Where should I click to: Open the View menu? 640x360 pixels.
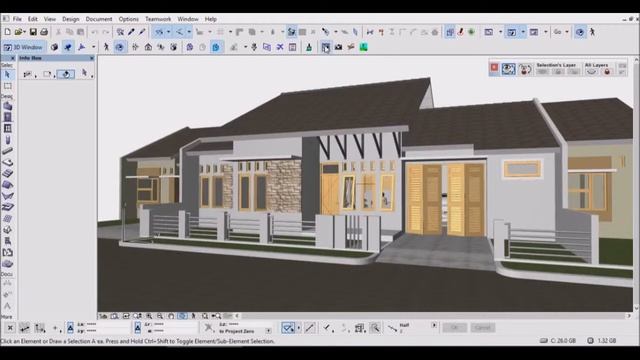50,19
